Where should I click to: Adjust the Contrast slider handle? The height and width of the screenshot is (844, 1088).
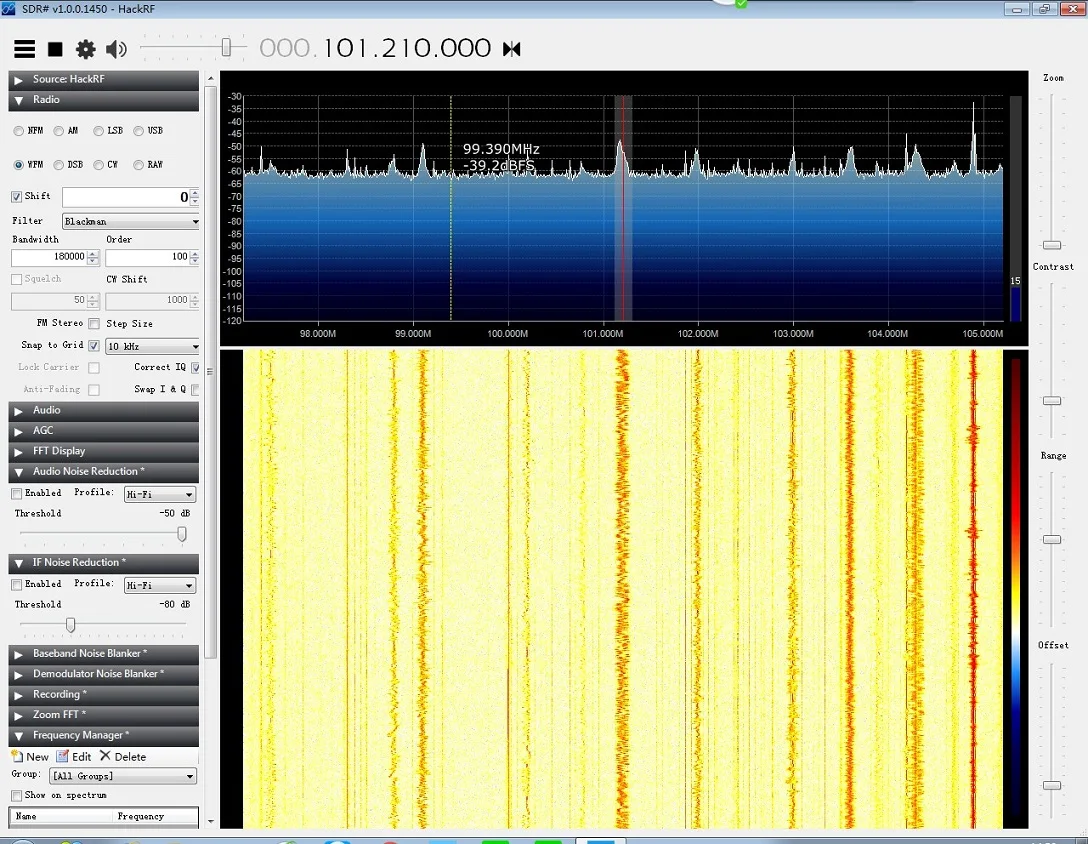[1052, 400]
